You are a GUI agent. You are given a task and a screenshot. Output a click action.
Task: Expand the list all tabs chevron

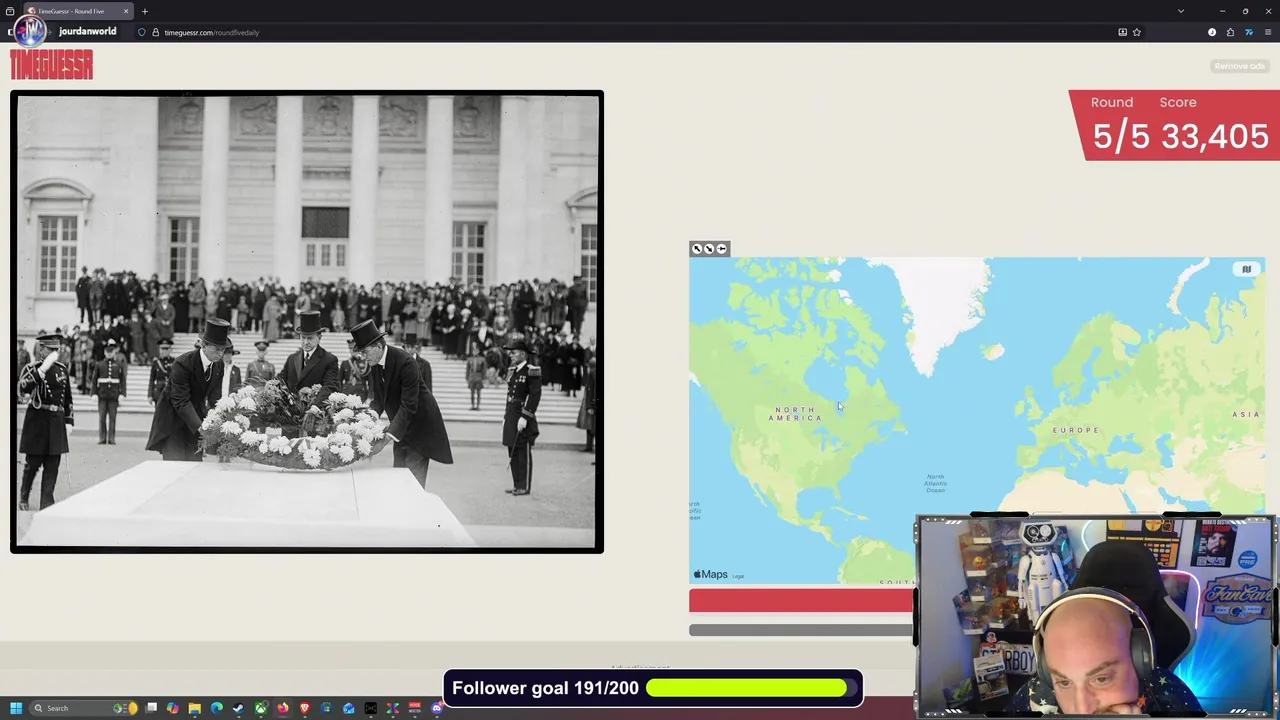click(x=1181, y=11)
